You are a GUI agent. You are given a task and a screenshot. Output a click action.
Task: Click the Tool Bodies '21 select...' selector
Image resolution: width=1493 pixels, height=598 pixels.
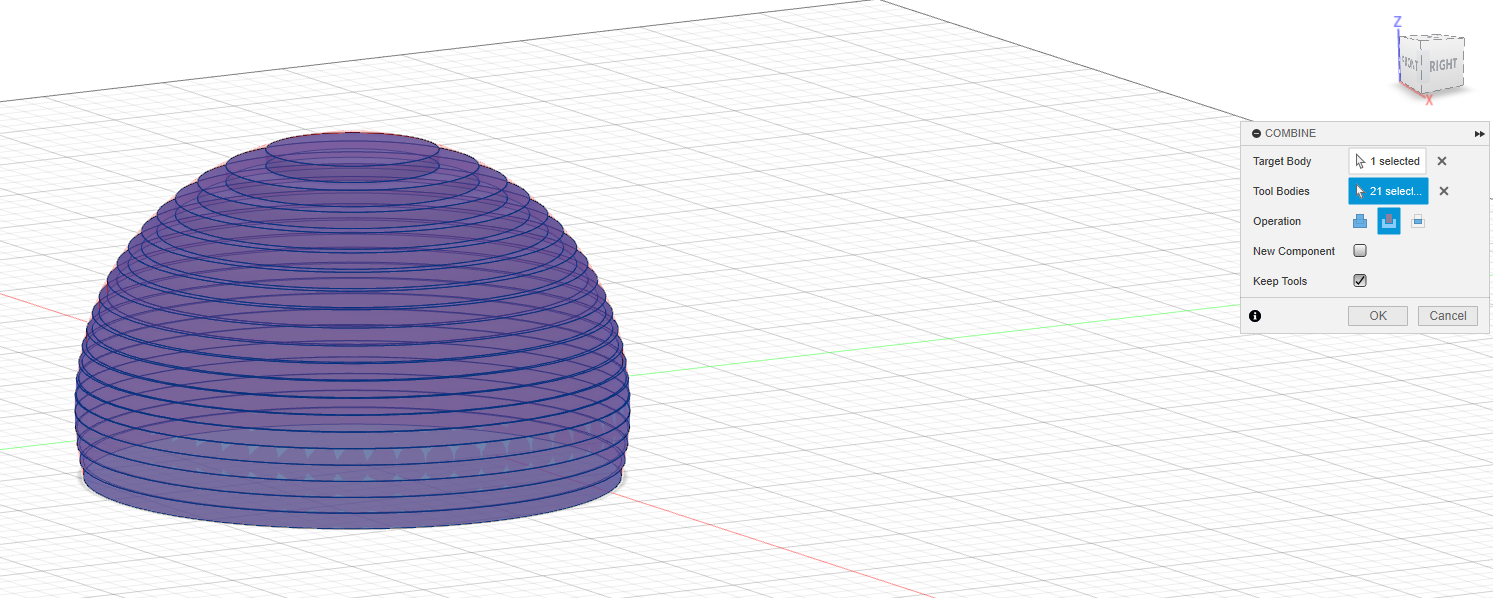[1388, 191]
